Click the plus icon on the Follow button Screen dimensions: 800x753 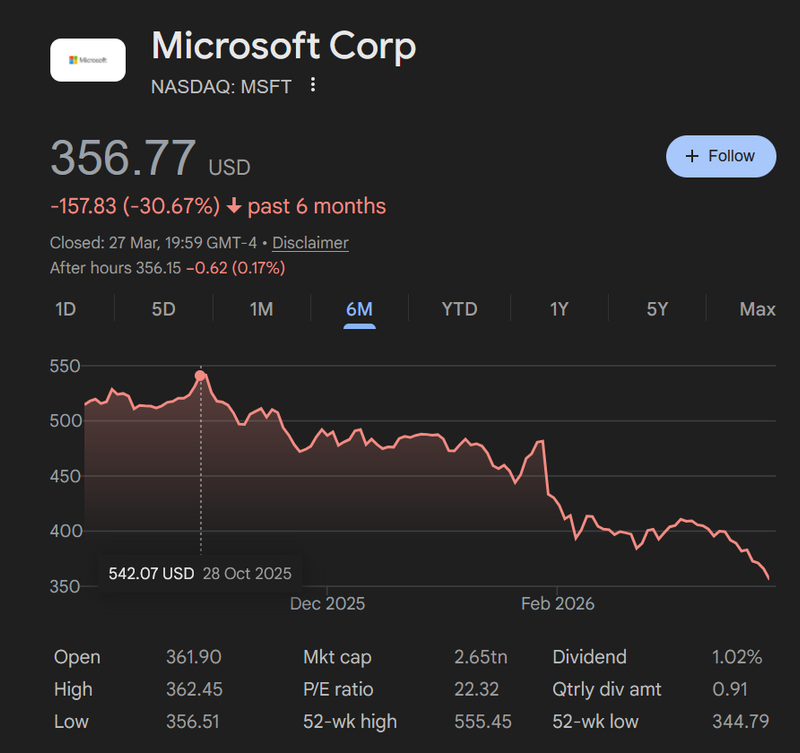690,156
